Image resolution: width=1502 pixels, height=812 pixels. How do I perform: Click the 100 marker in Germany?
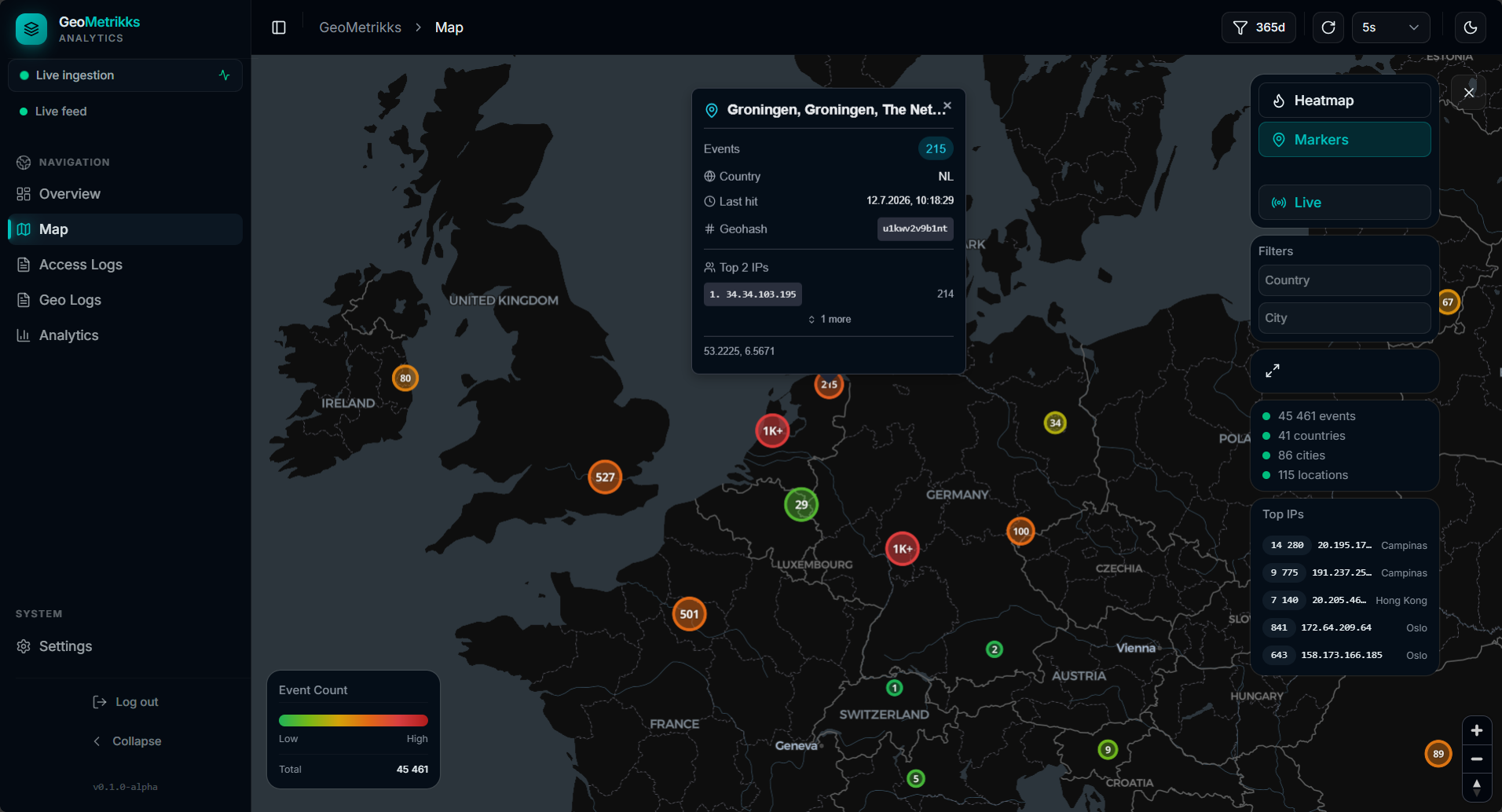(x=1020, y=532)
